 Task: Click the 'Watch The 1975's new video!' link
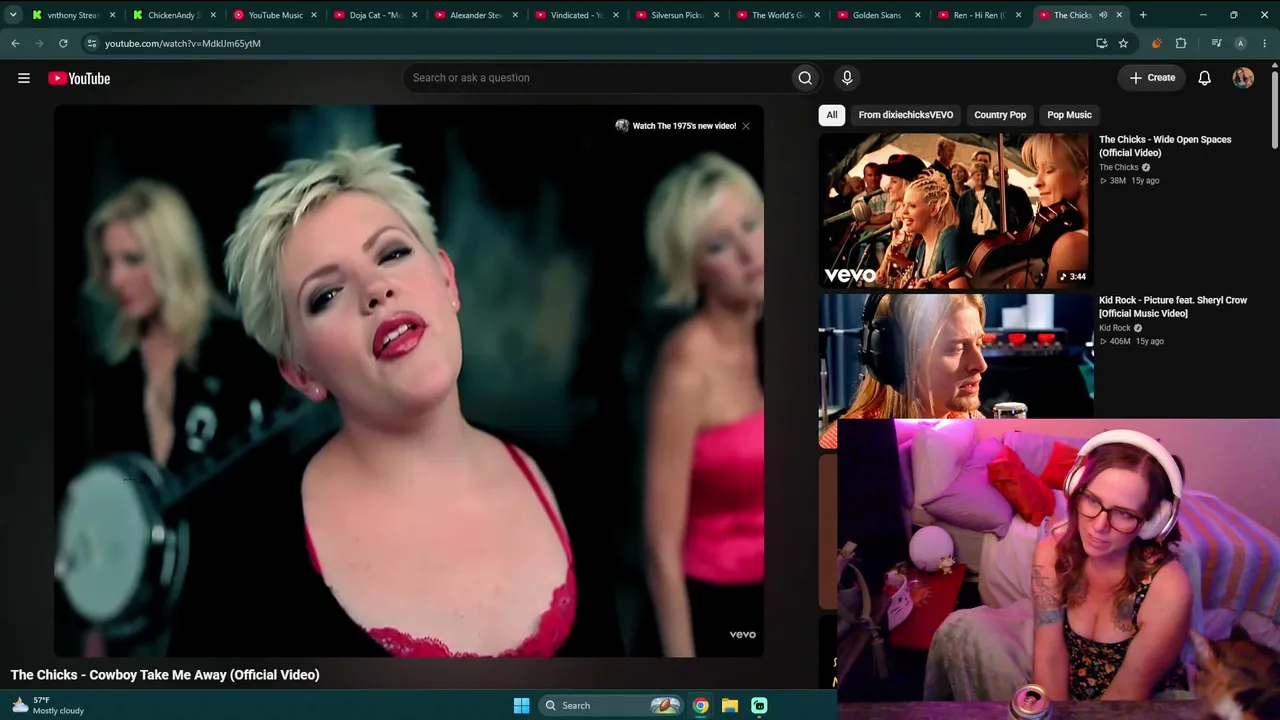(684, 126)
